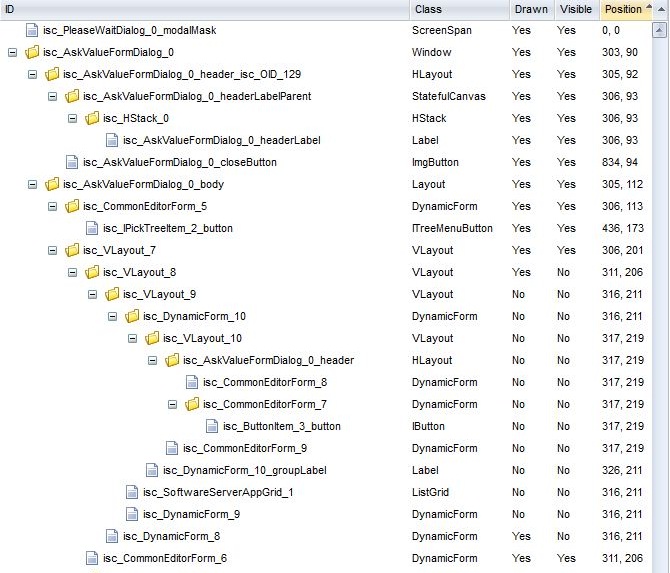Collapse the isc_AskValueFormDialog_0_body node

(x=32, y=184)
